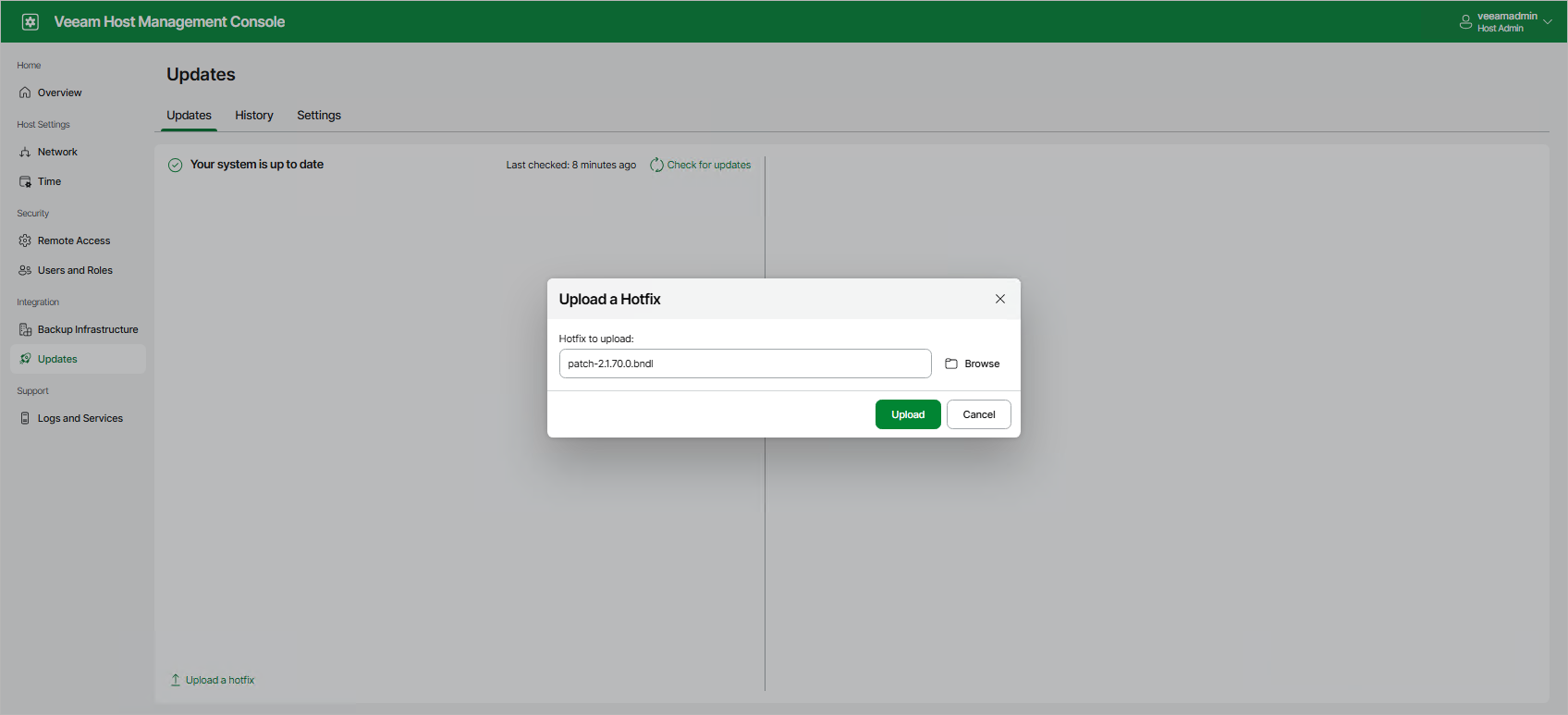Click the green Upload button
This screenshot has height=715, width=1568.
908,414
